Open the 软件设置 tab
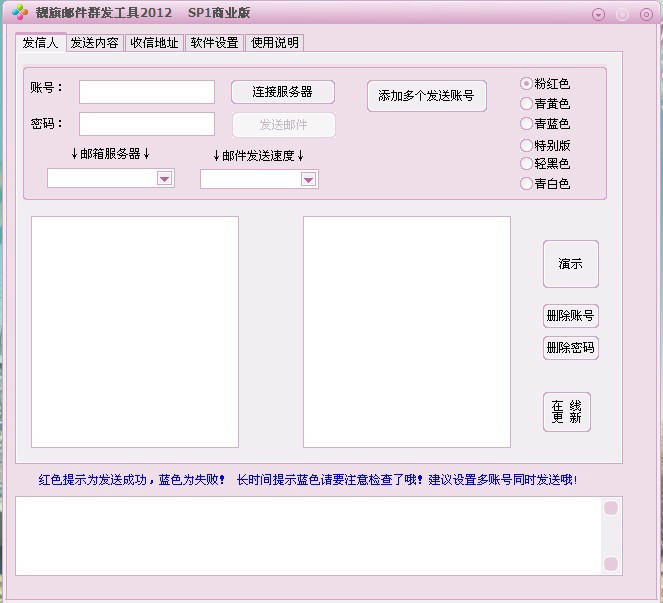 (x=214, y=43)
